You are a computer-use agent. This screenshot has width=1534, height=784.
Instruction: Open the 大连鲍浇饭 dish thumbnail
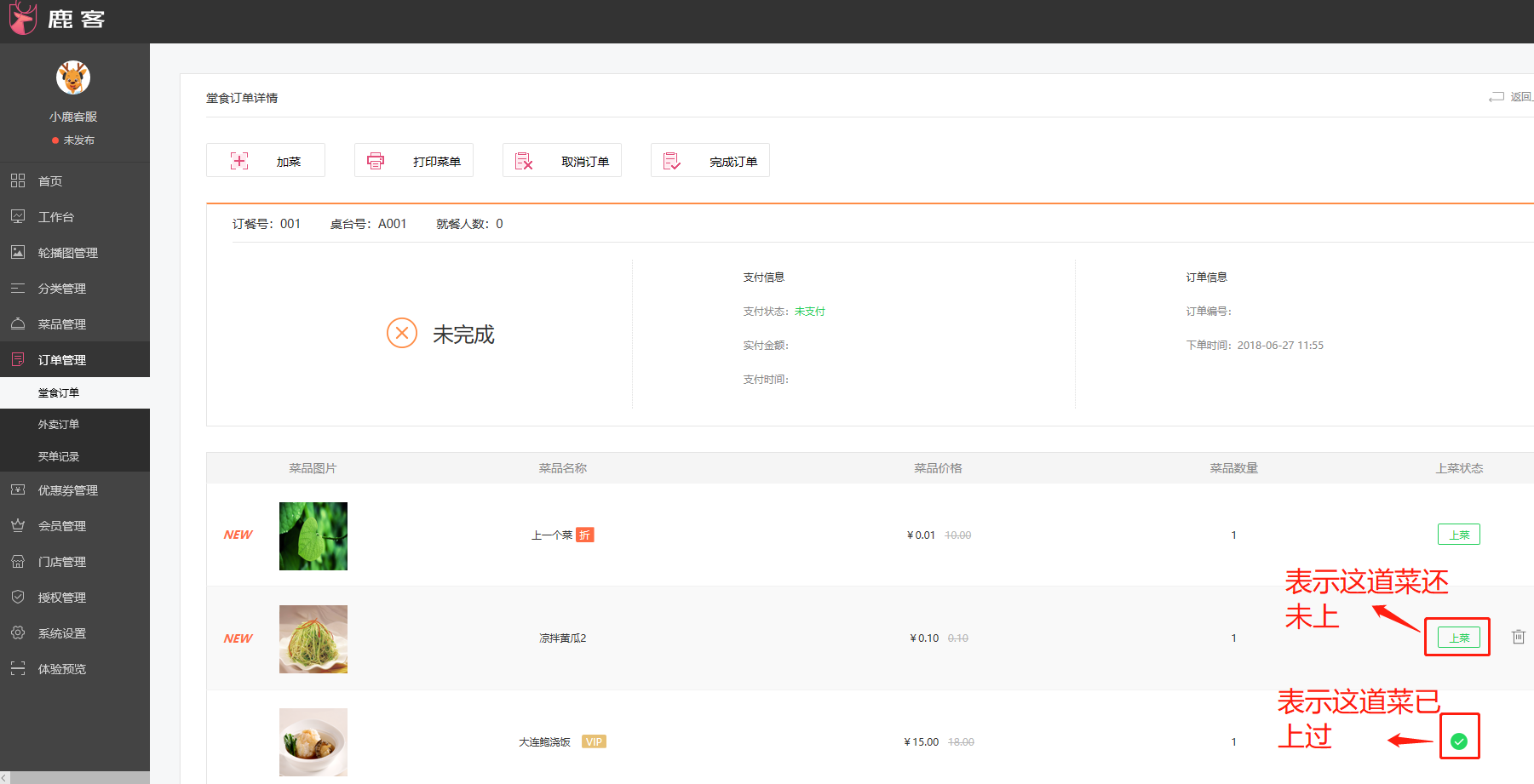click(313, 742)
